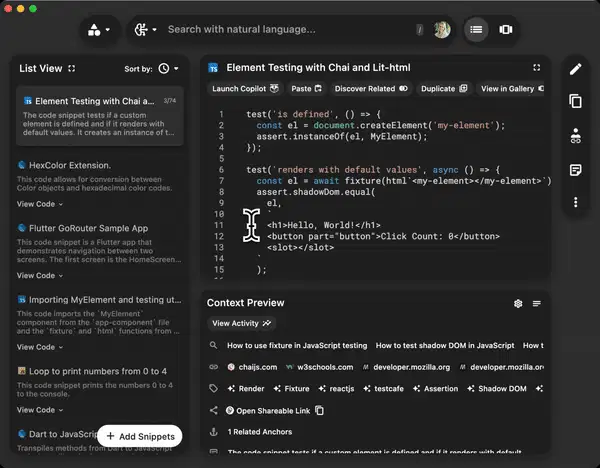Click the person link icon in right sidebar
The image size is (600, 468).
pos(576,136)
